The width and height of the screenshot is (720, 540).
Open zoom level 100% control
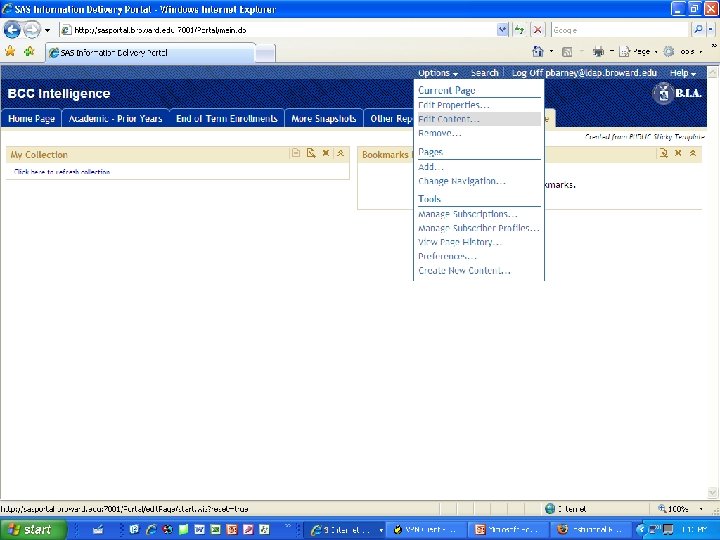[680, 508]
